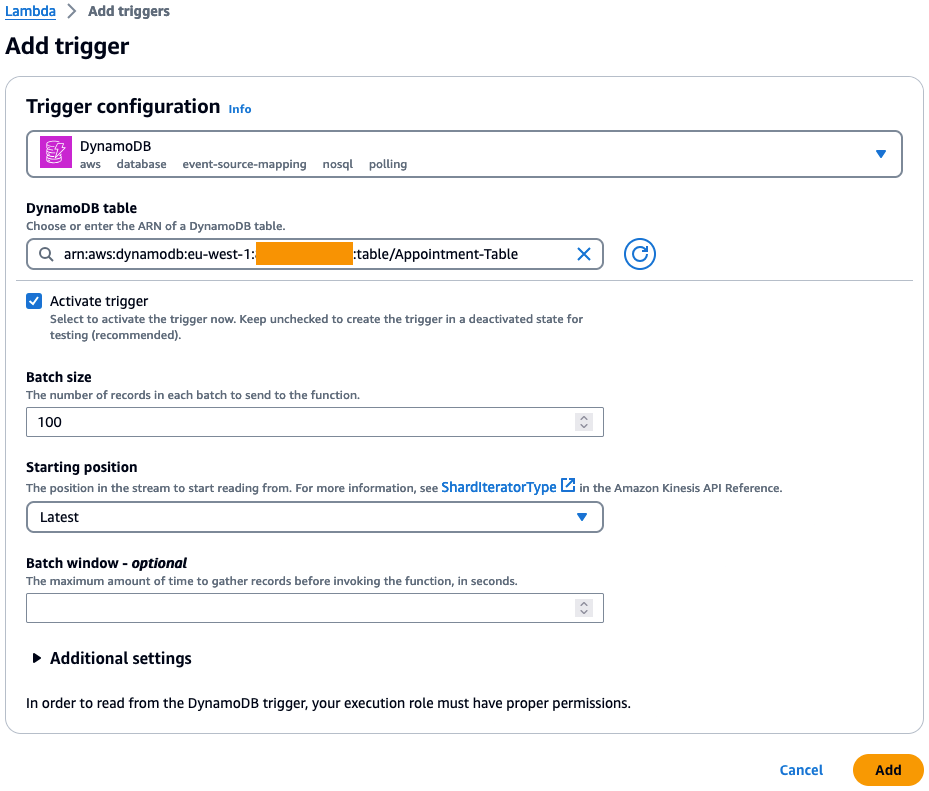Image resolution: width=929 pixels, height=791 pixels.
Task: Open the trigger source selector dropdown
Action: point(881,153)
